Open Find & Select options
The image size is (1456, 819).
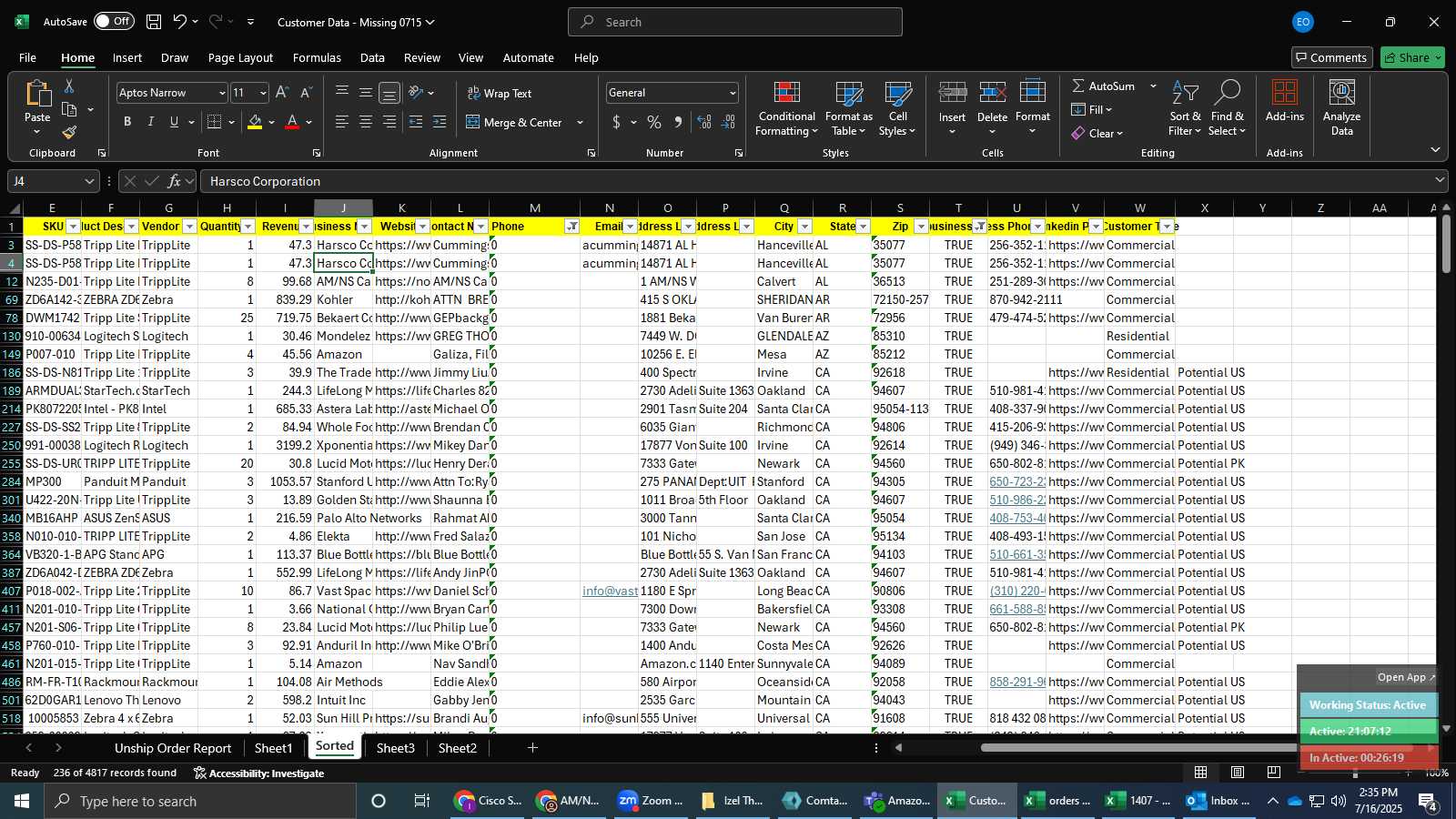coord(1228,109)
